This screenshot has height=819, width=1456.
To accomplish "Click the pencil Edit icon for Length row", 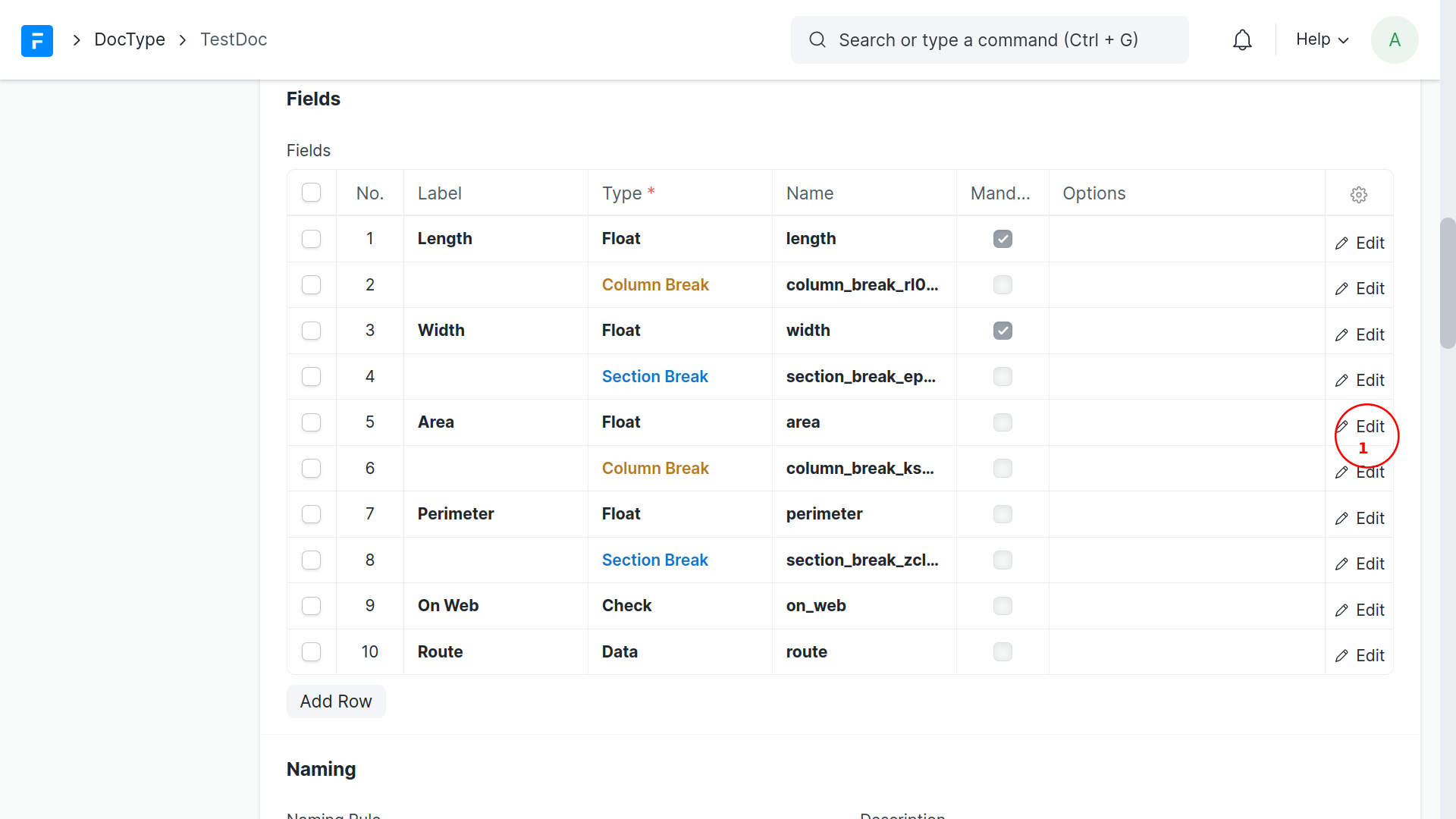I will click(x=1342, y=243).
